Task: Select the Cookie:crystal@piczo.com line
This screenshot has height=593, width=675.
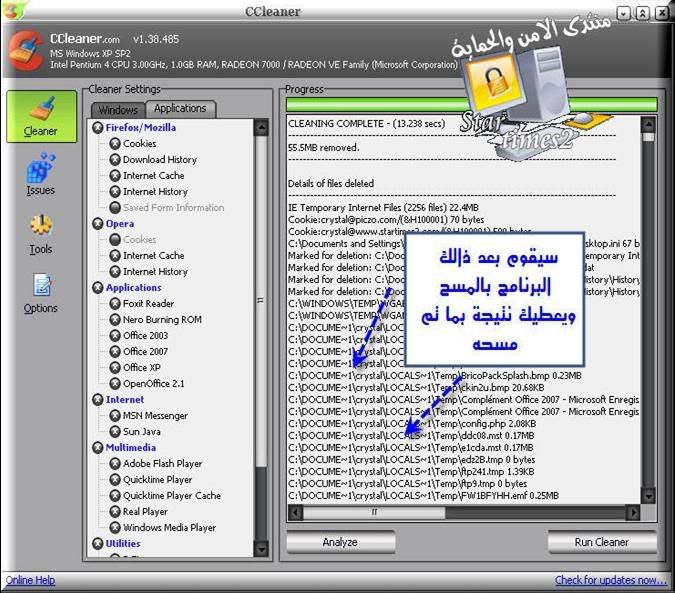Action: point(386,219)
